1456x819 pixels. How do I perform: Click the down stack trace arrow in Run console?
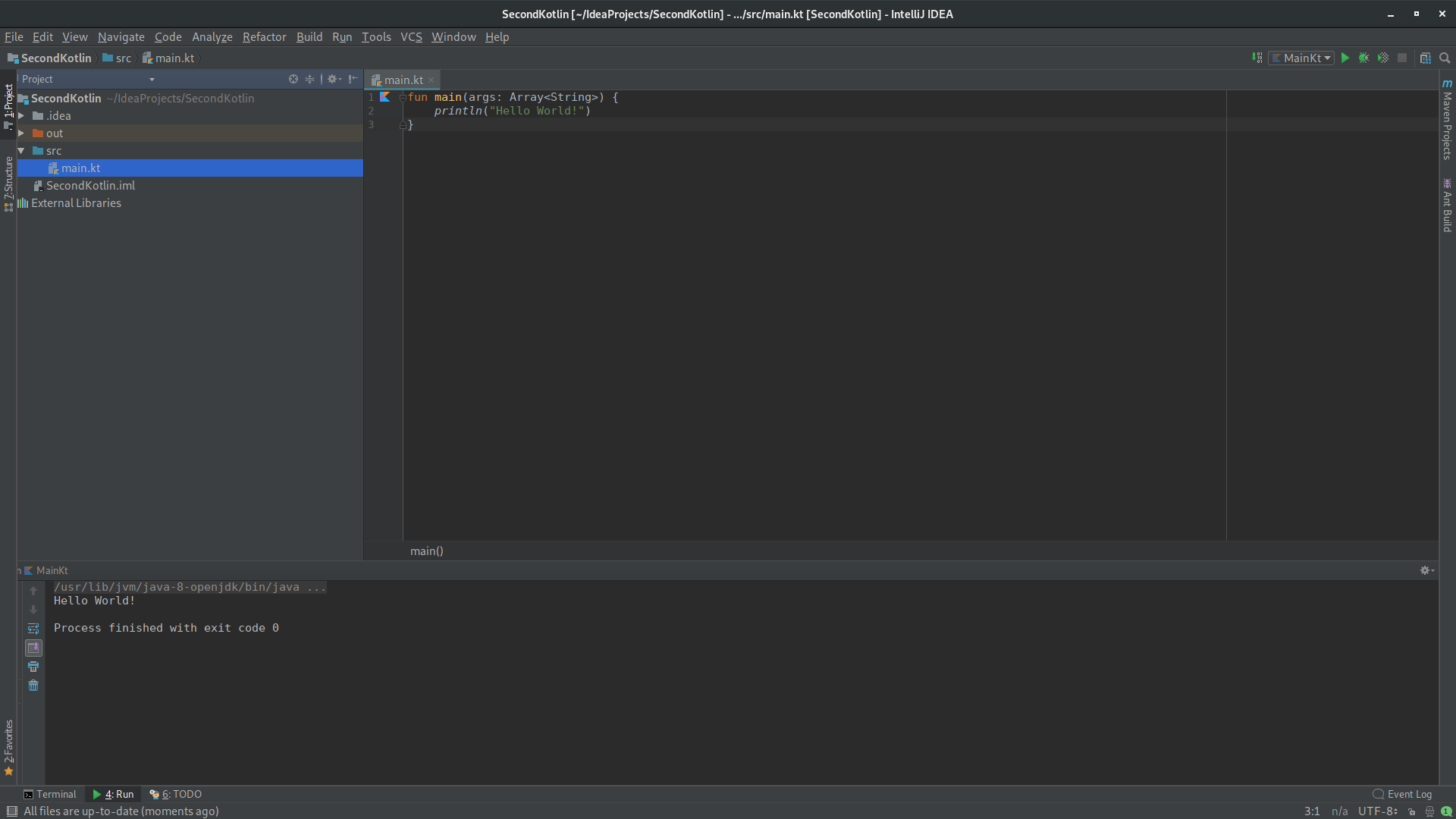[x=33, y=610]
